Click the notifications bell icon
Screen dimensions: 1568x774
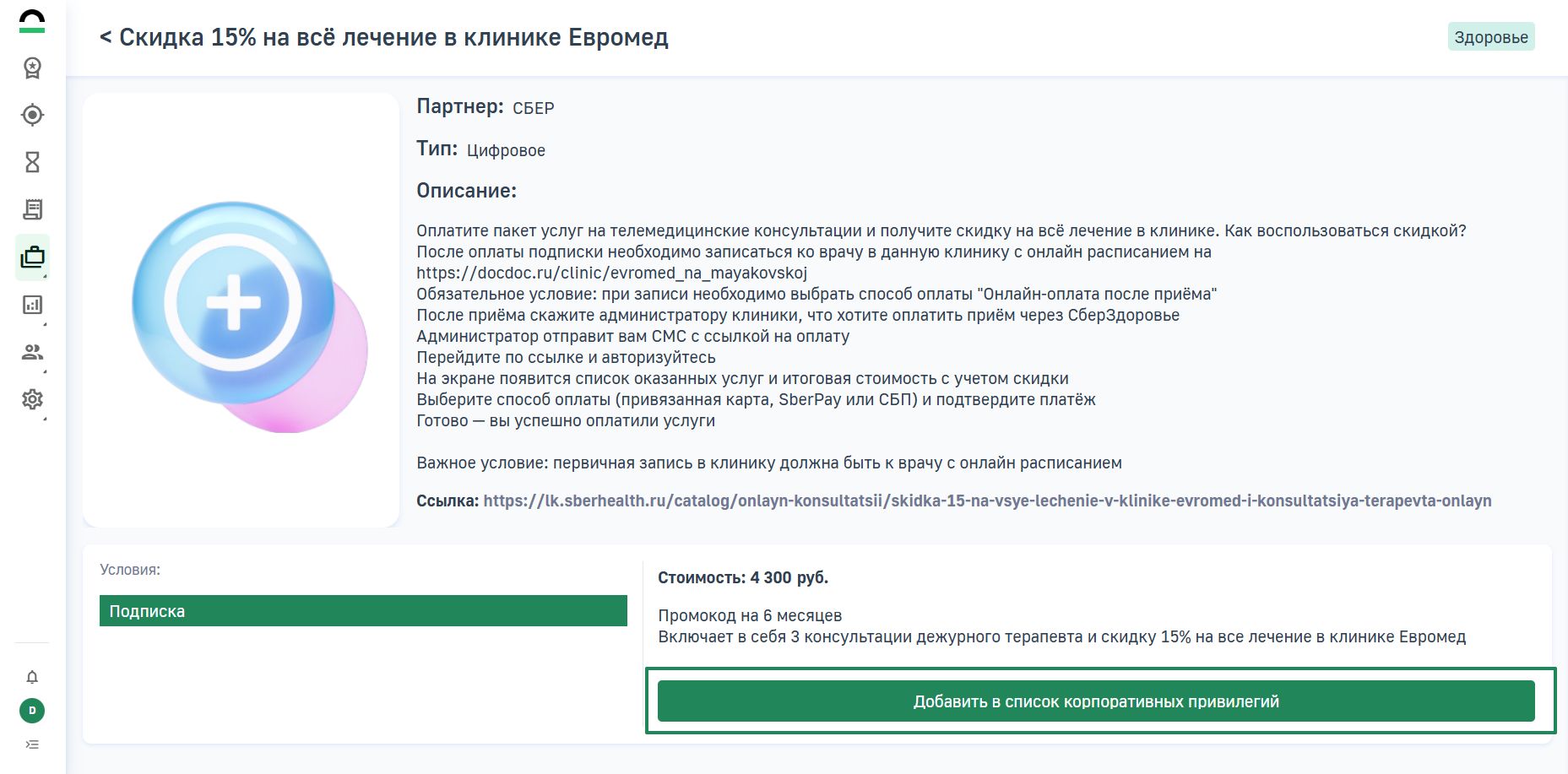pos(32,677)
